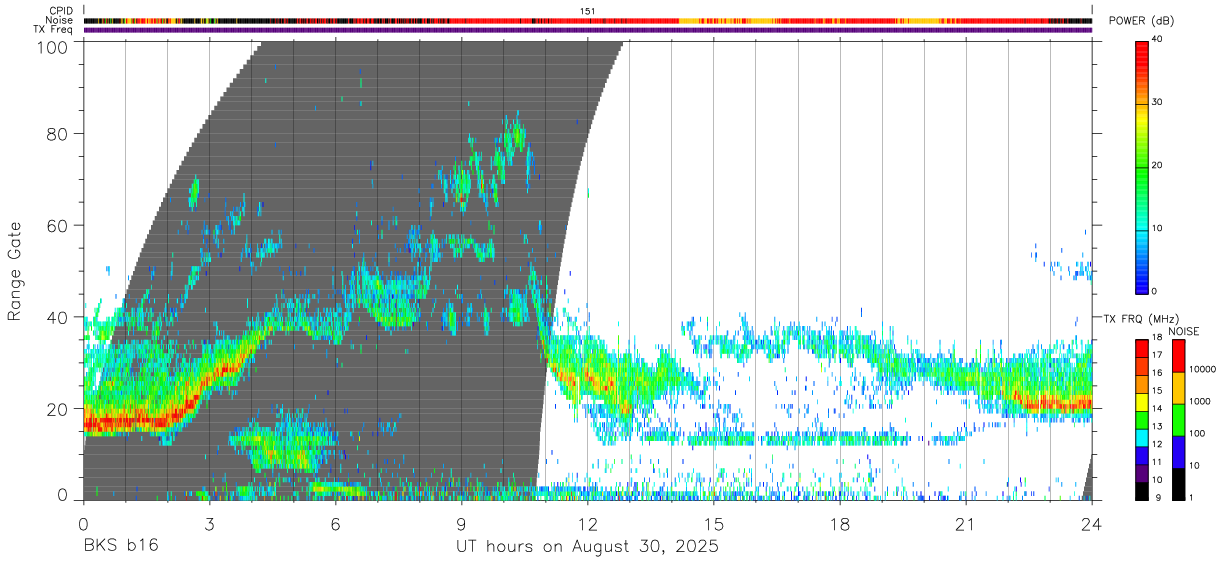Click '40' on the POWER colorbar
The width and height of the screenshot is (1228, 567).
[x=1158, y=41]
